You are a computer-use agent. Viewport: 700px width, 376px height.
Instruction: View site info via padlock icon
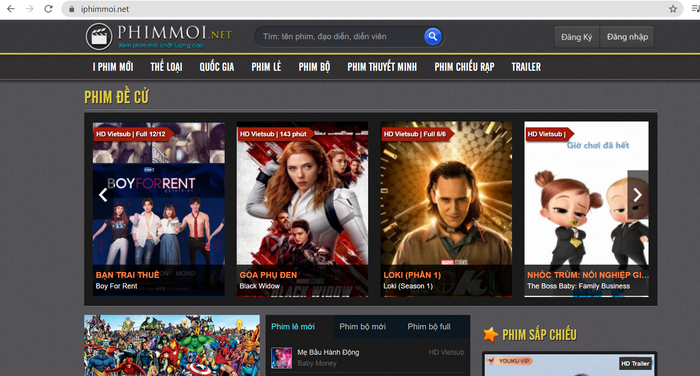[71, 9]
